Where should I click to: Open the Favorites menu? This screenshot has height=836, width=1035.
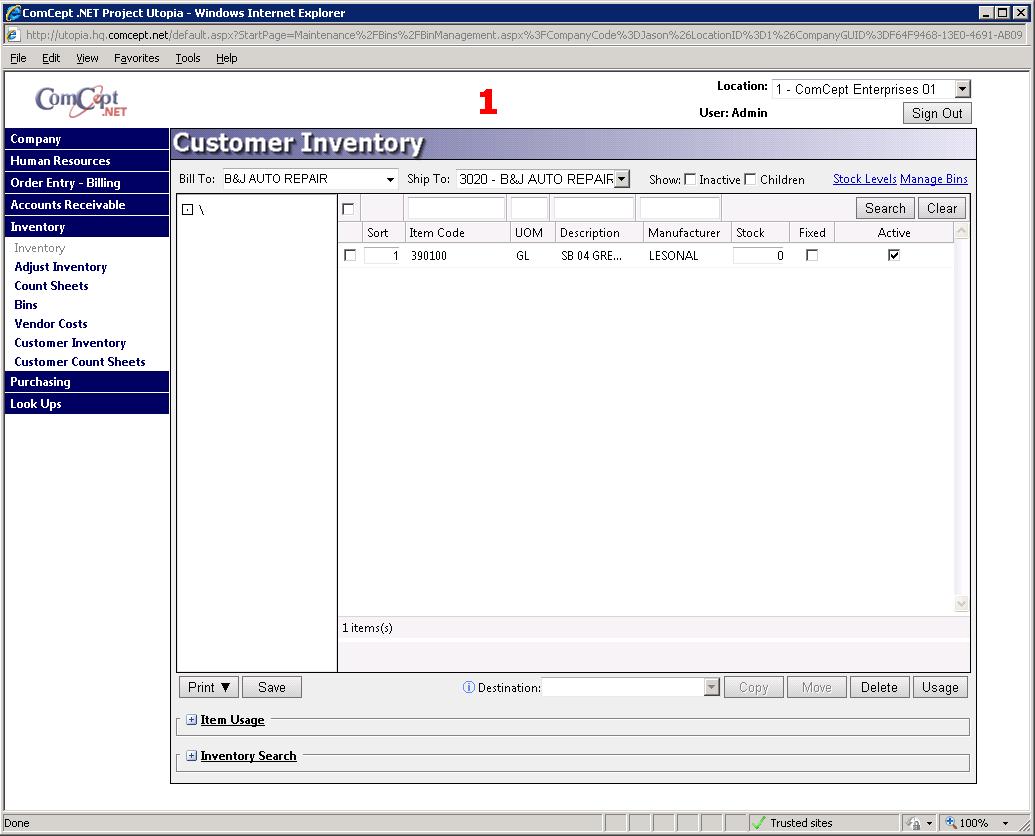(x=136, y=58)
